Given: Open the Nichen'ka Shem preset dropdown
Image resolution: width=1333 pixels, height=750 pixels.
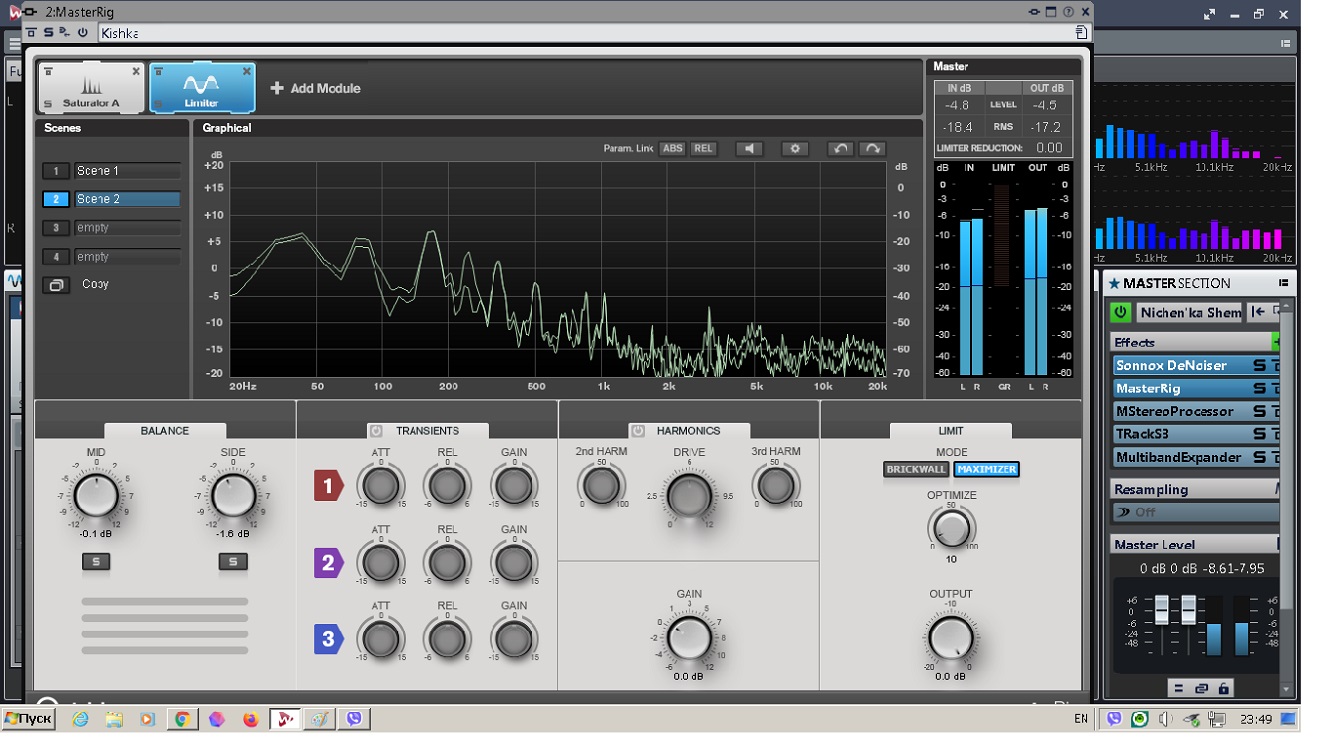Looking at the screenshot, I should click(1190, 312).
